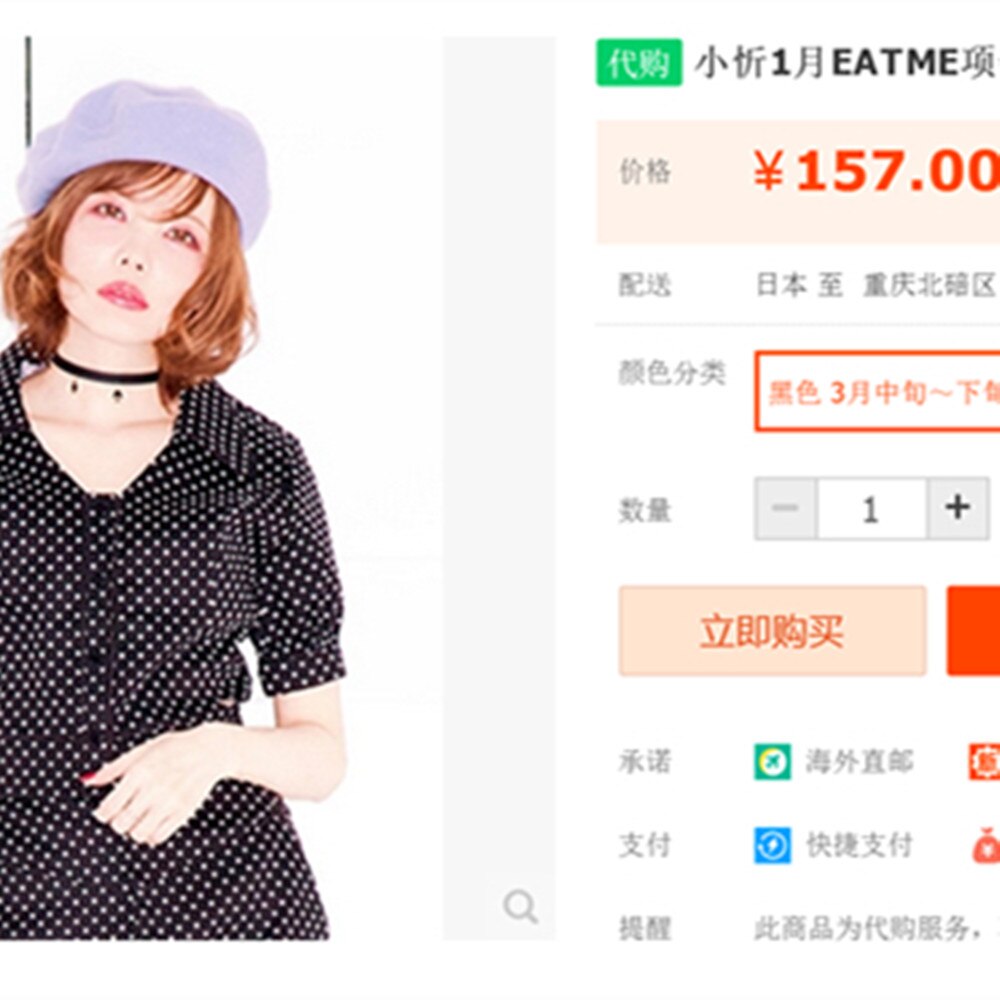Click the blue quick-pay lightning icon
This screenshot has width=1000, height=1000.
[772, 845]
